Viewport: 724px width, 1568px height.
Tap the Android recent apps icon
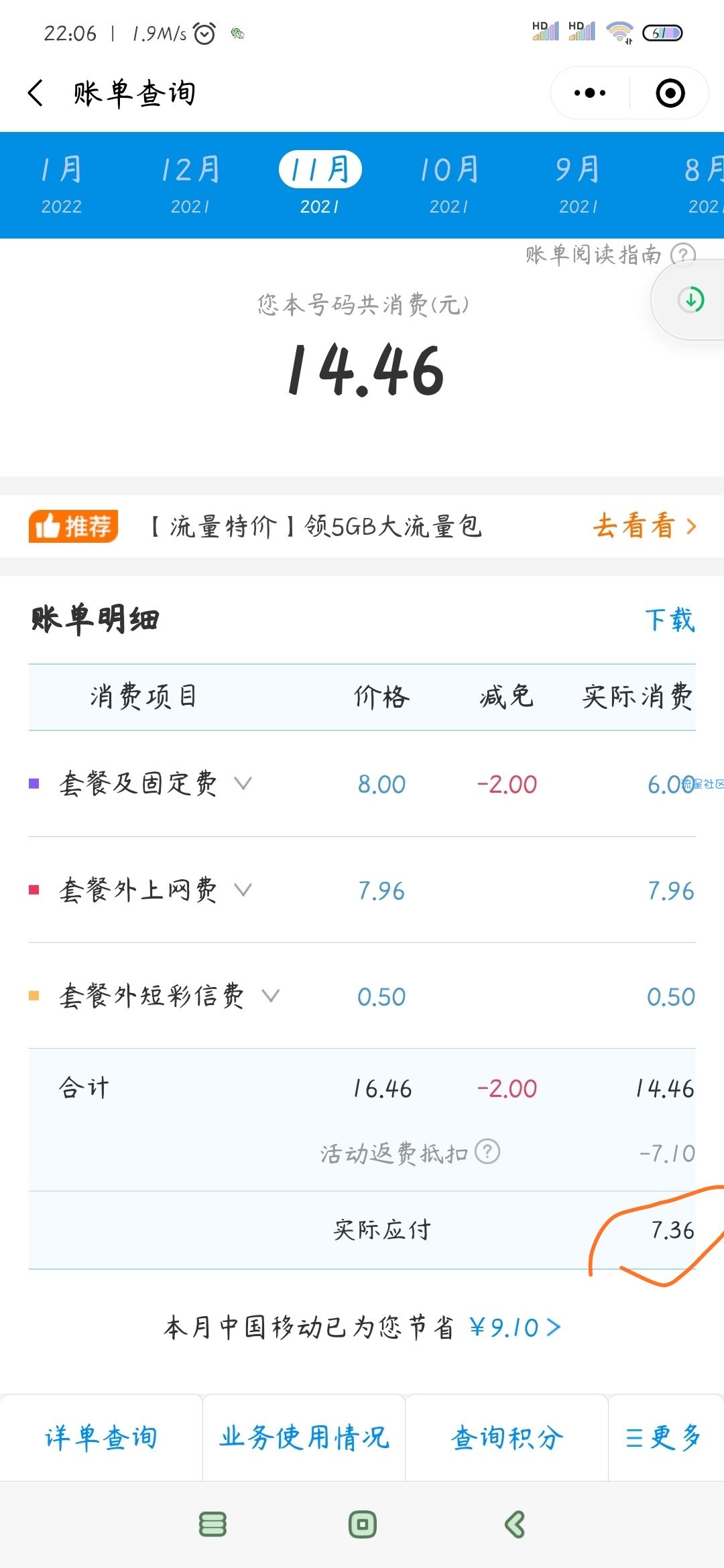[x=213, y=1524]
